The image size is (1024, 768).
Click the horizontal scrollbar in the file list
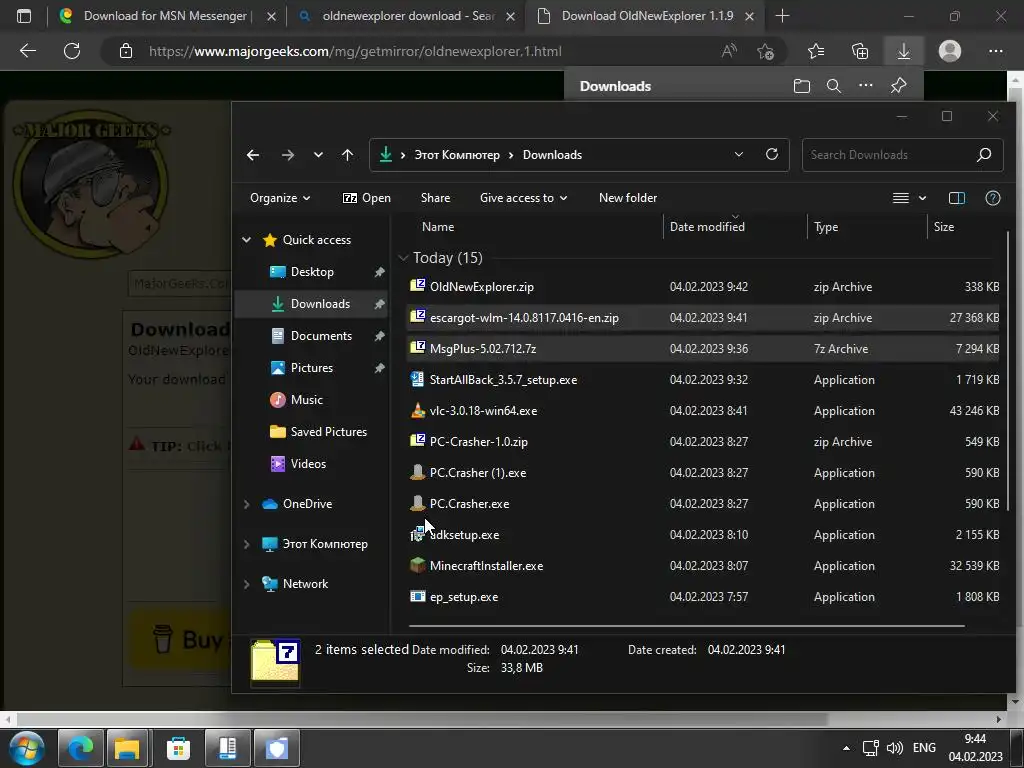(686, 626)
